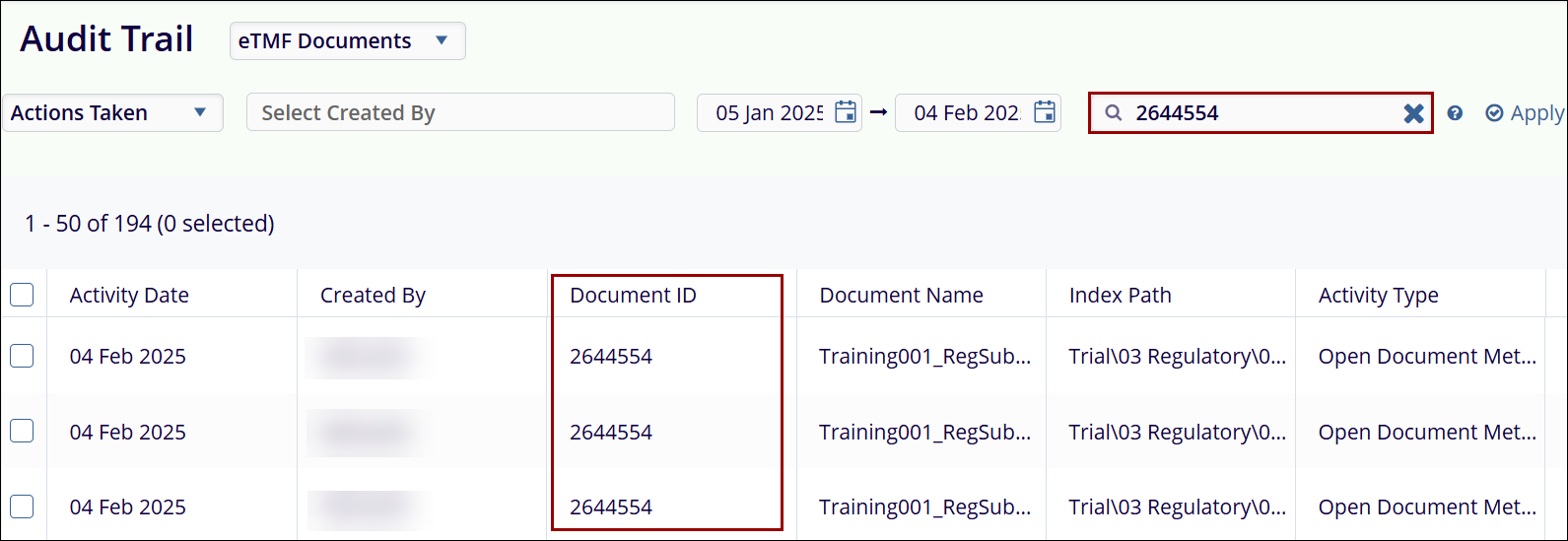
Task: Expand the Actions Taken dropdown
Action: (112, 112)
